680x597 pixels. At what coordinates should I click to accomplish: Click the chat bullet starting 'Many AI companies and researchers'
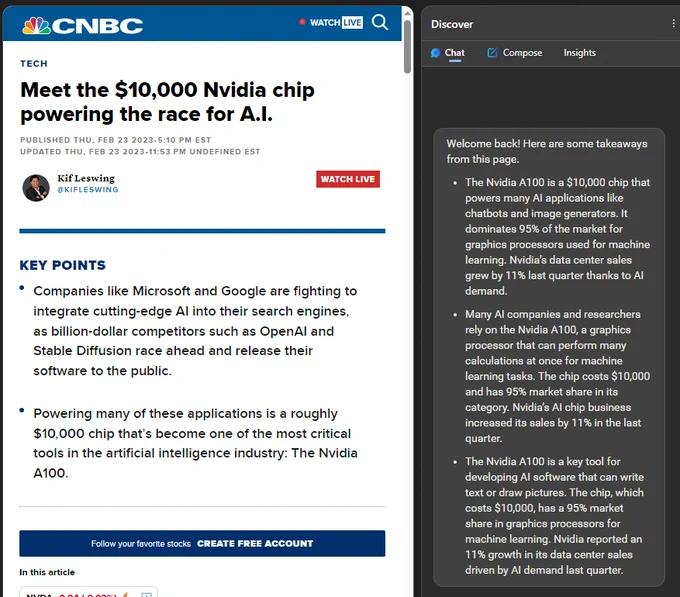pyautogui.click(x=557, y=376)
